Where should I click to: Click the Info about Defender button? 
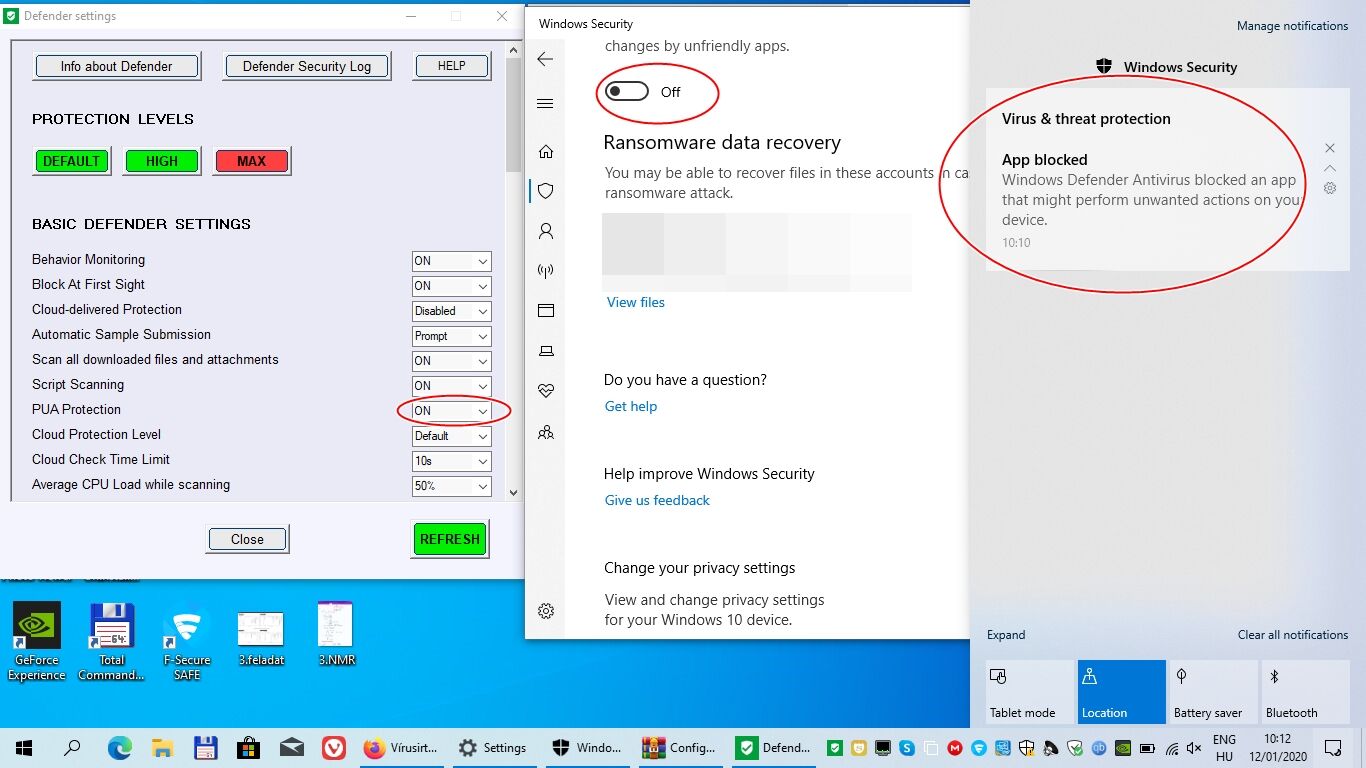click(117, 66)
